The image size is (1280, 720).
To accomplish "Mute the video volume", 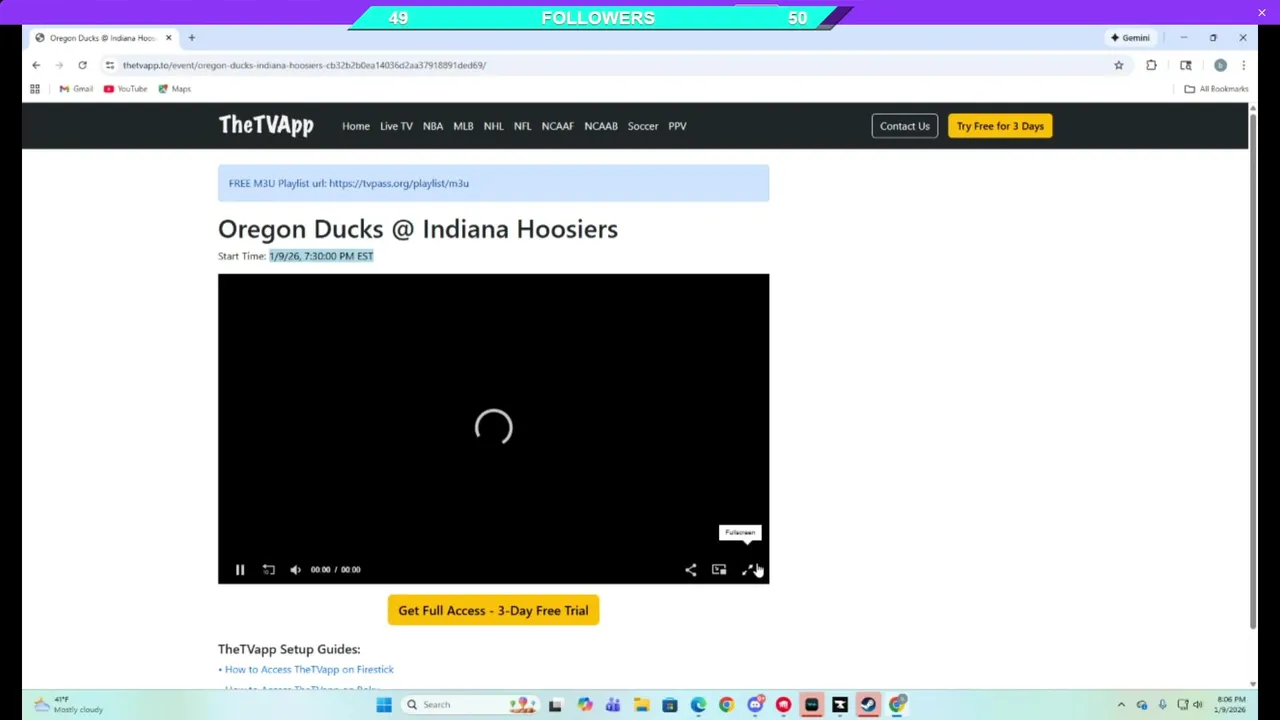I will pyautogui.click(x=295, y=570).
